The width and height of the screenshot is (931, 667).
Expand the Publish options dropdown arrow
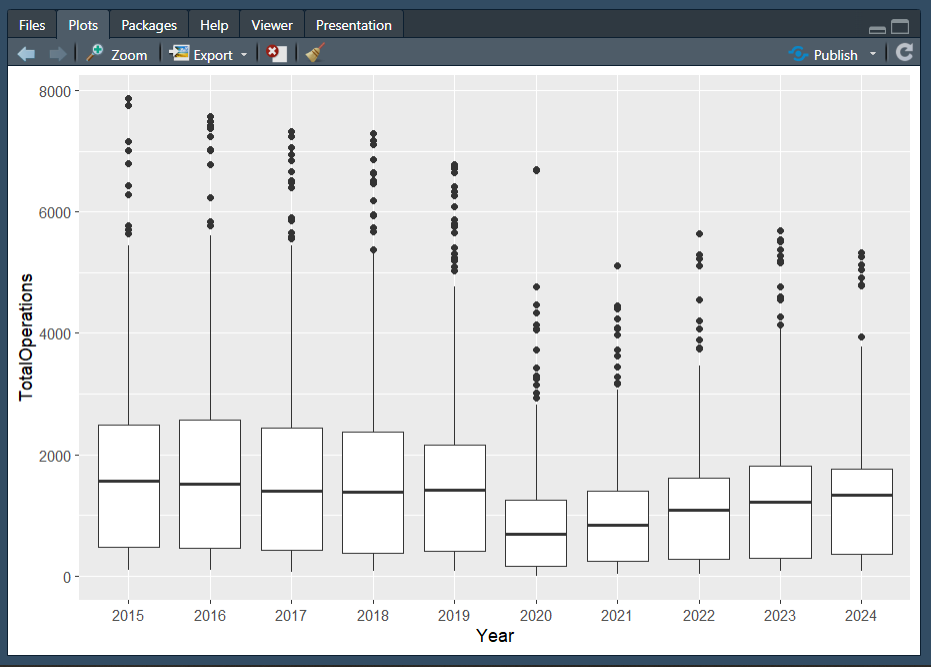tap(873, 54)
